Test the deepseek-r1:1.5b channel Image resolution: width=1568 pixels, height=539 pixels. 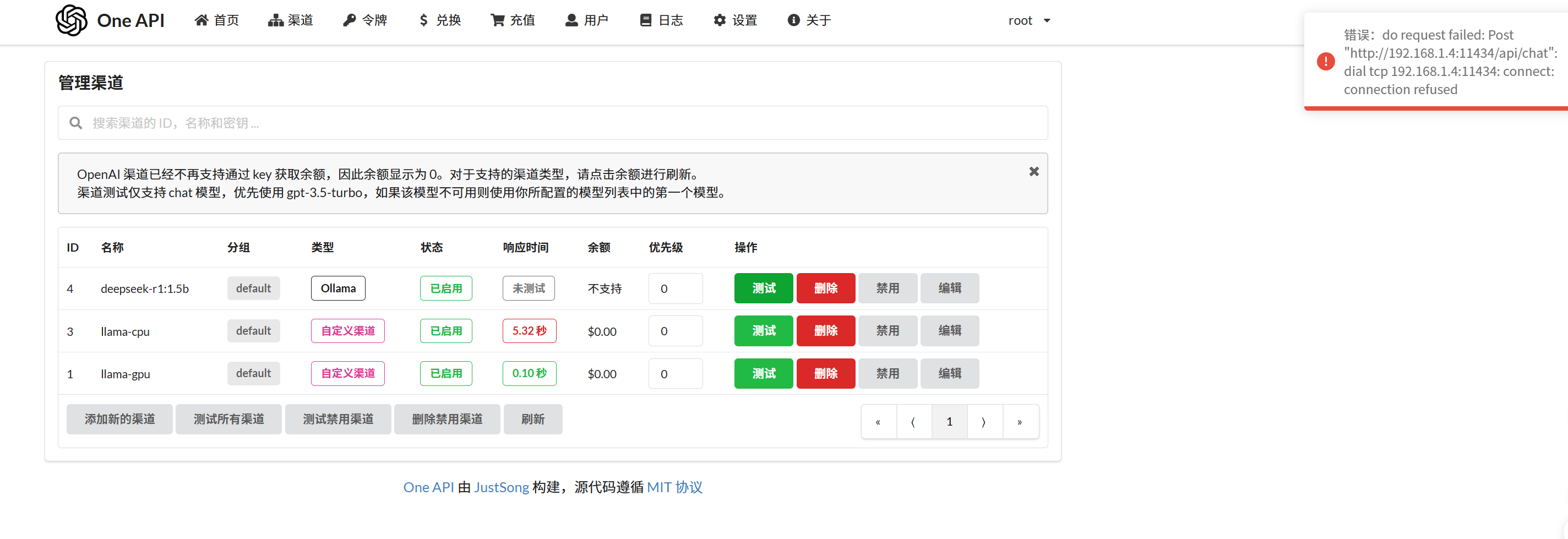coord(763,288)
